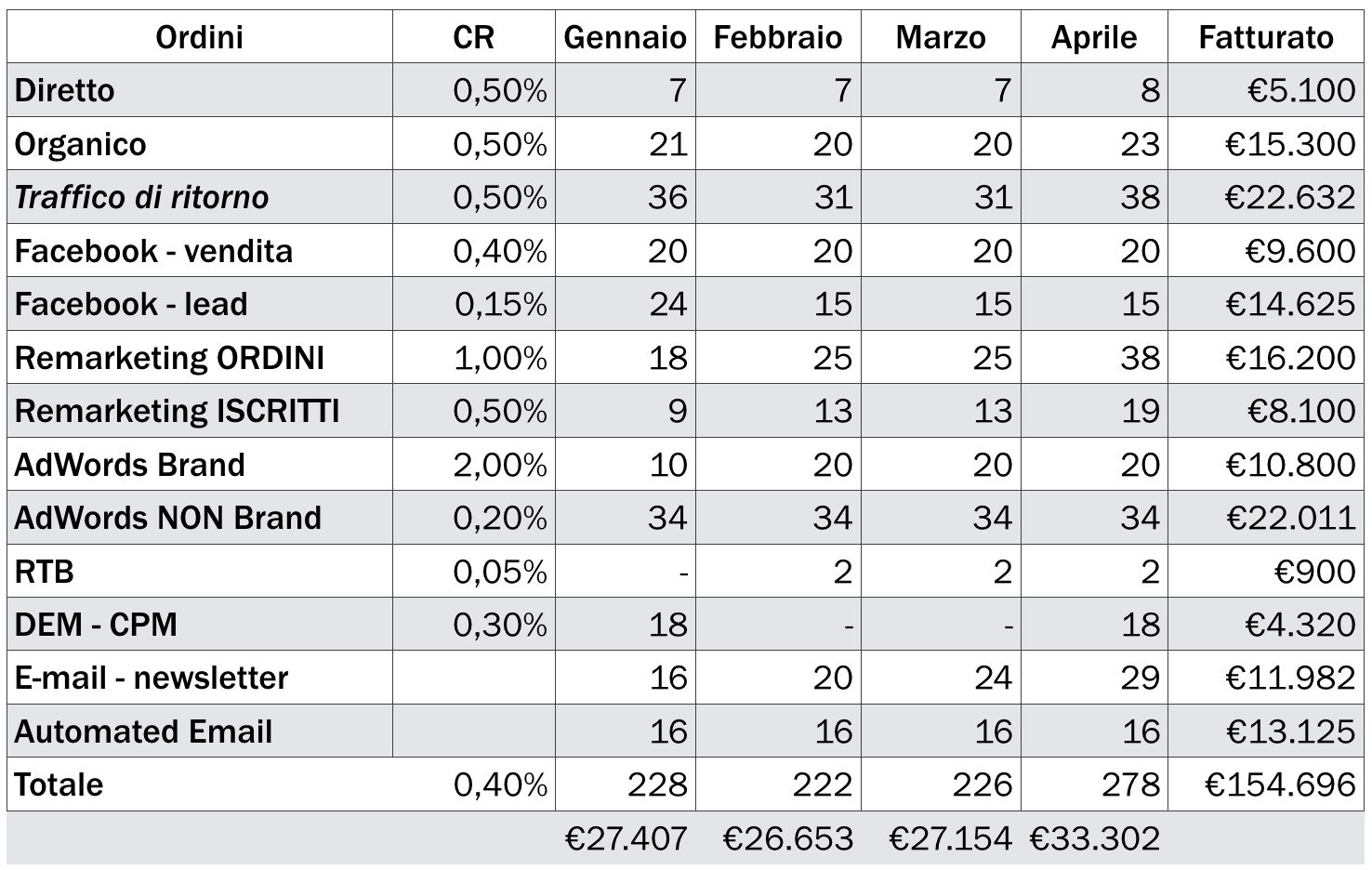Select the 0,15% CR cell for Facebook lead

pos(500,304)
